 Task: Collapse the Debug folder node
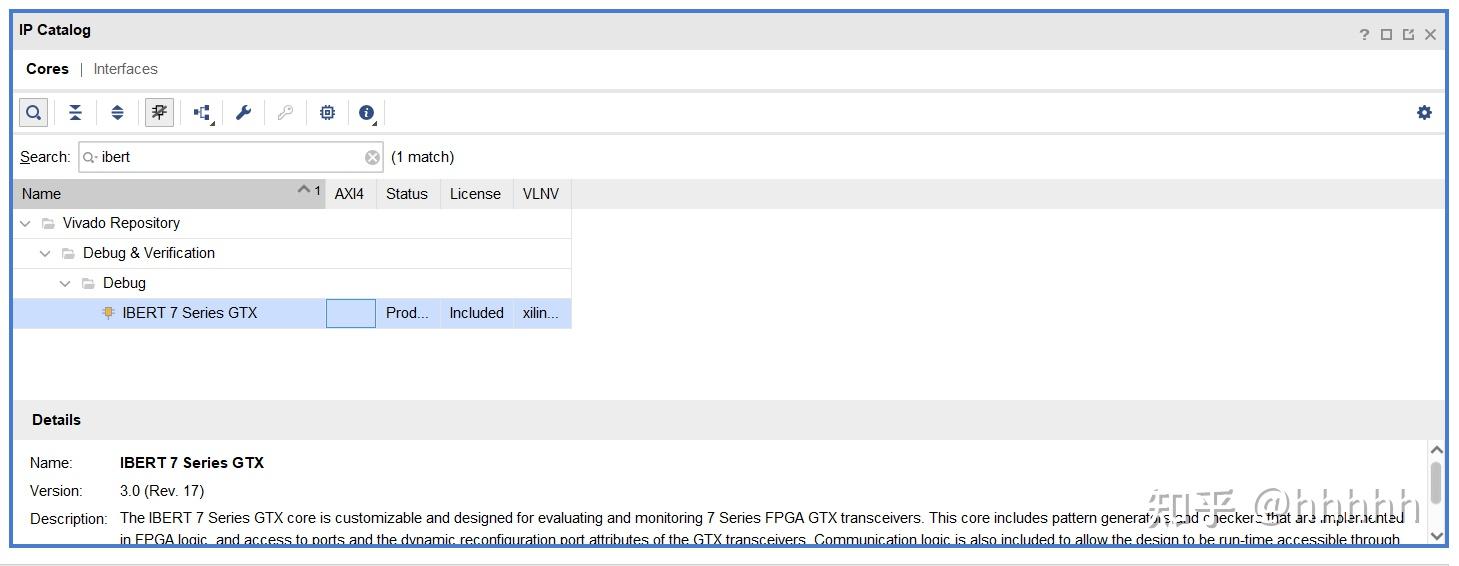coord(65,283)
